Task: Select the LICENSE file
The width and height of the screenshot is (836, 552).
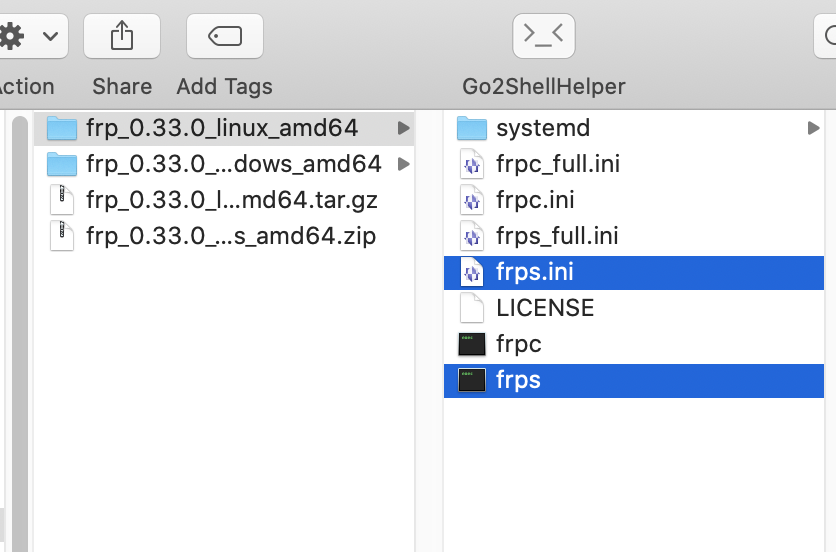Action: tap(544, 308)
